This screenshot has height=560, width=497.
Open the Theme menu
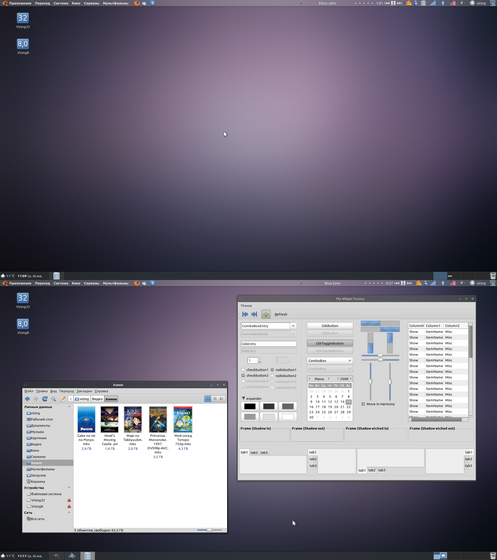click(x=246, y=306)
